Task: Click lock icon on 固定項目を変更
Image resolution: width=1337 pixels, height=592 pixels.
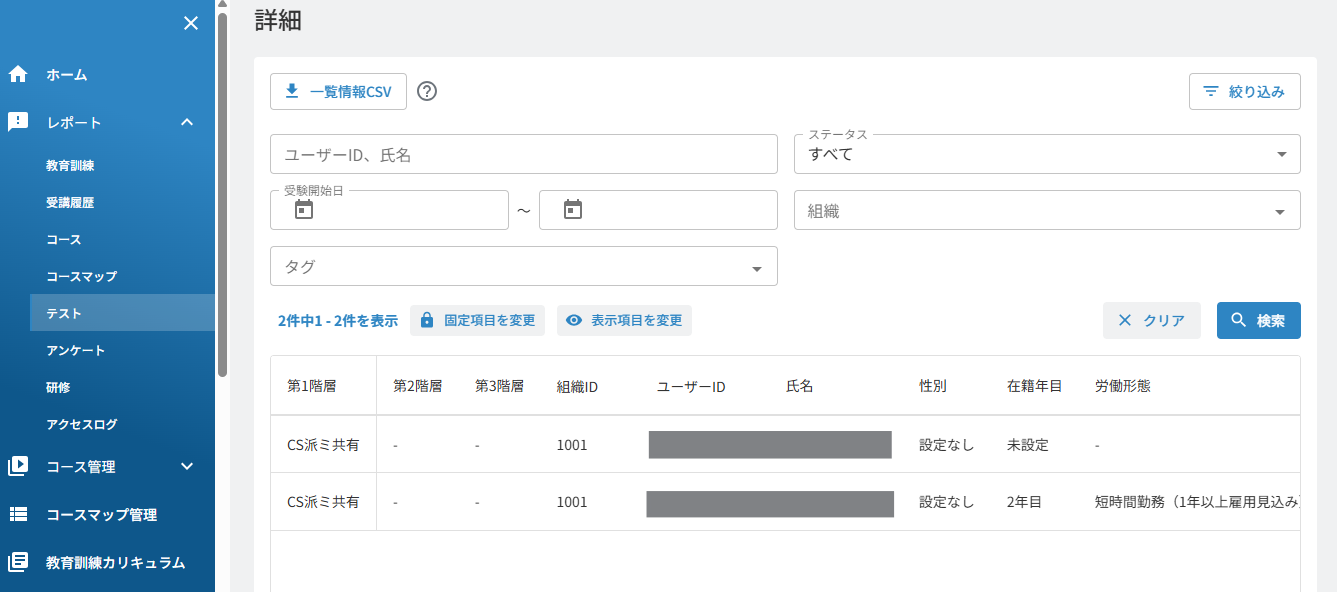Action: tap(427, 320)
